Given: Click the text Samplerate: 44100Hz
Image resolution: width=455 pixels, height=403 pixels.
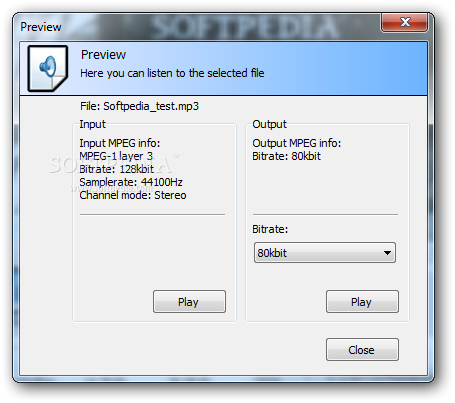Looking at the screenshot, I should 131,182.
